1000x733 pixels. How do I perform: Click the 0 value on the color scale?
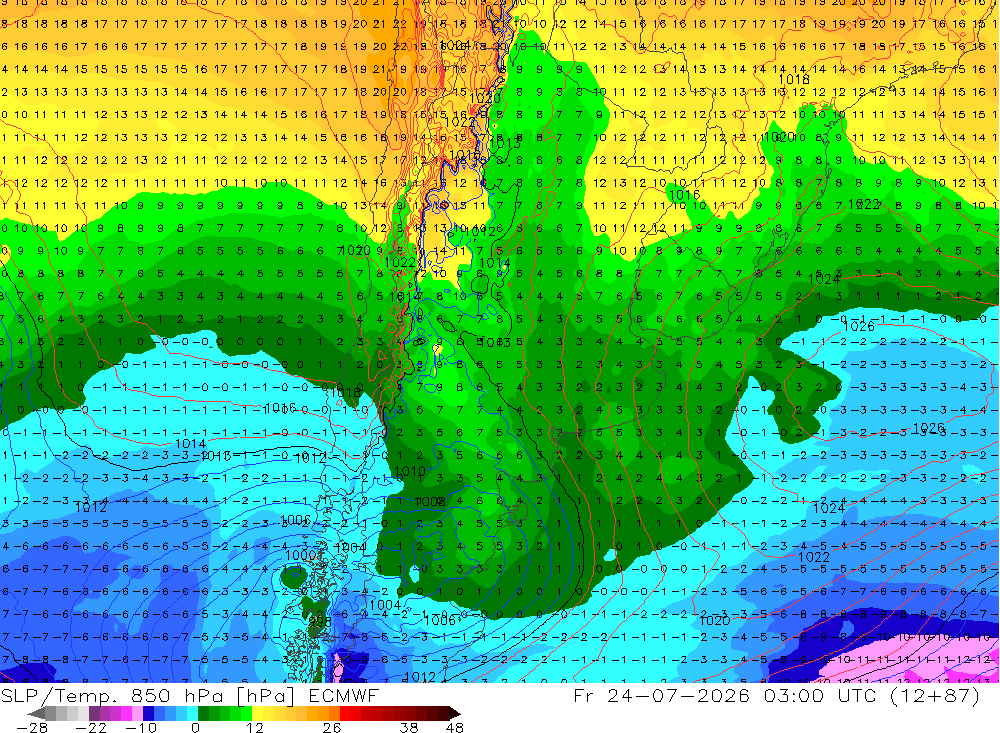195,727
